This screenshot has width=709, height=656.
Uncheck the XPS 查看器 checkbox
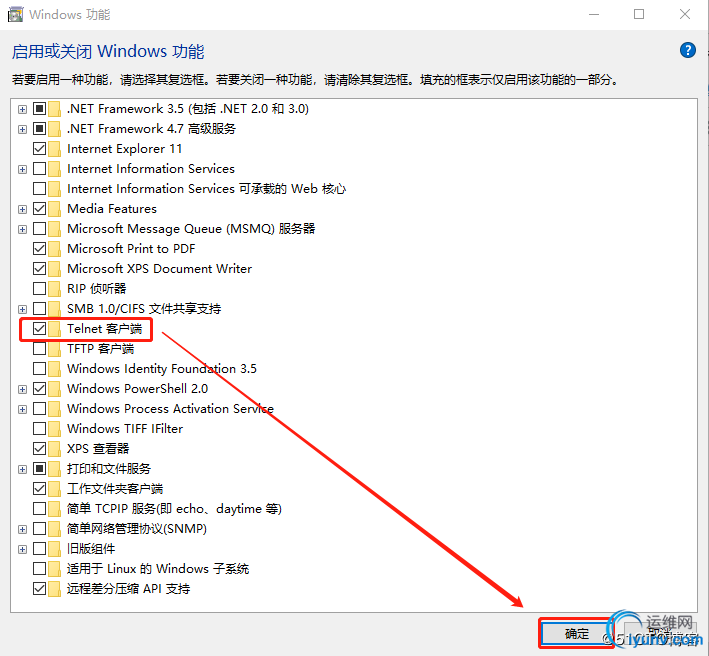coord(39,448)
